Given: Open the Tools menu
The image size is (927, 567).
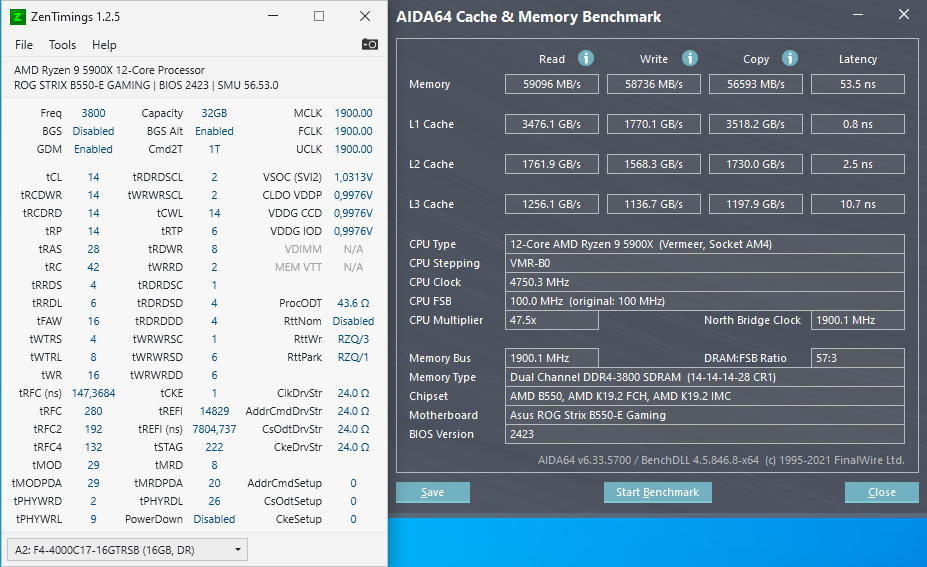Looking at the screenshot, I should tap(62, 45).
